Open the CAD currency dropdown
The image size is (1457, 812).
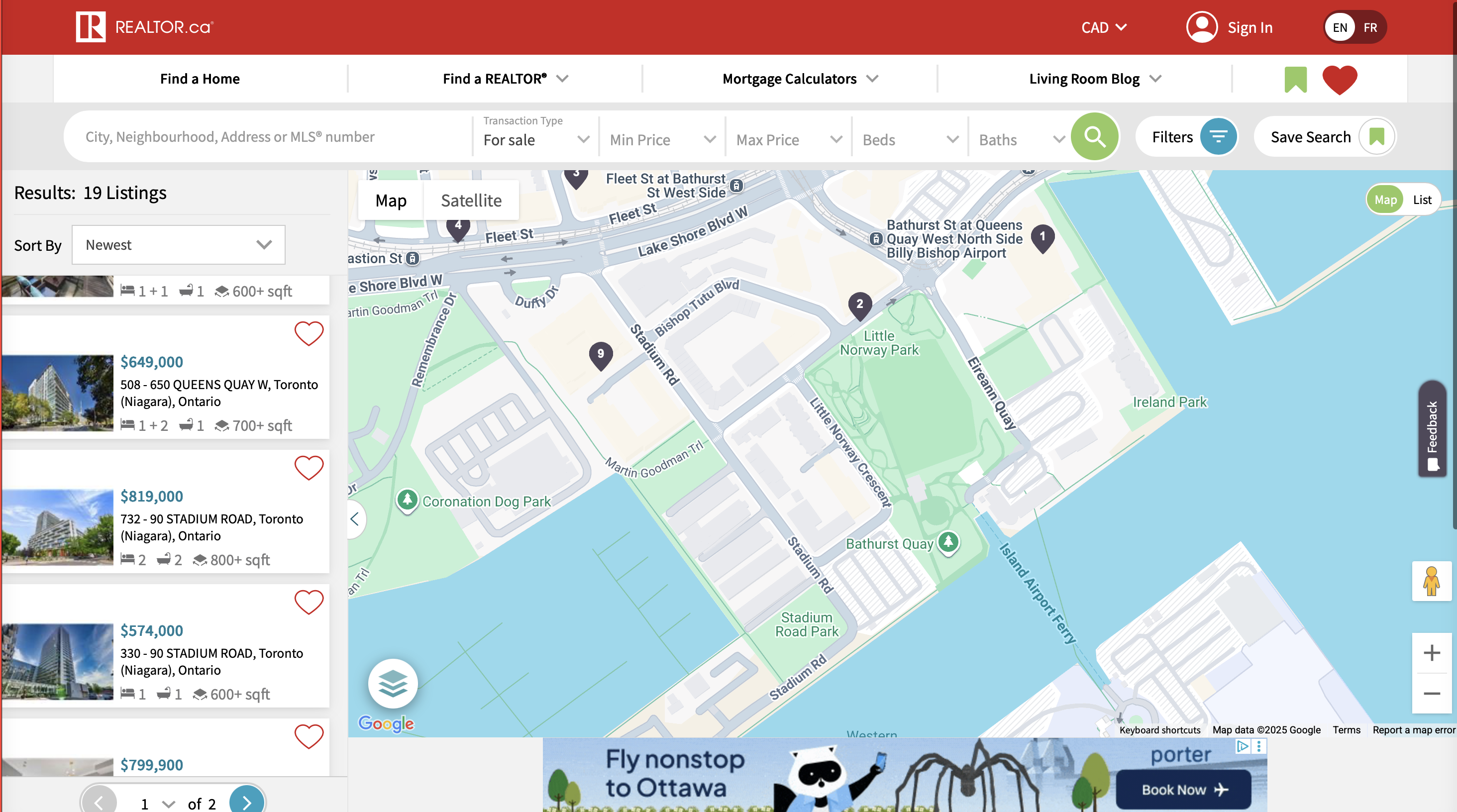[x=1104, y=27]
